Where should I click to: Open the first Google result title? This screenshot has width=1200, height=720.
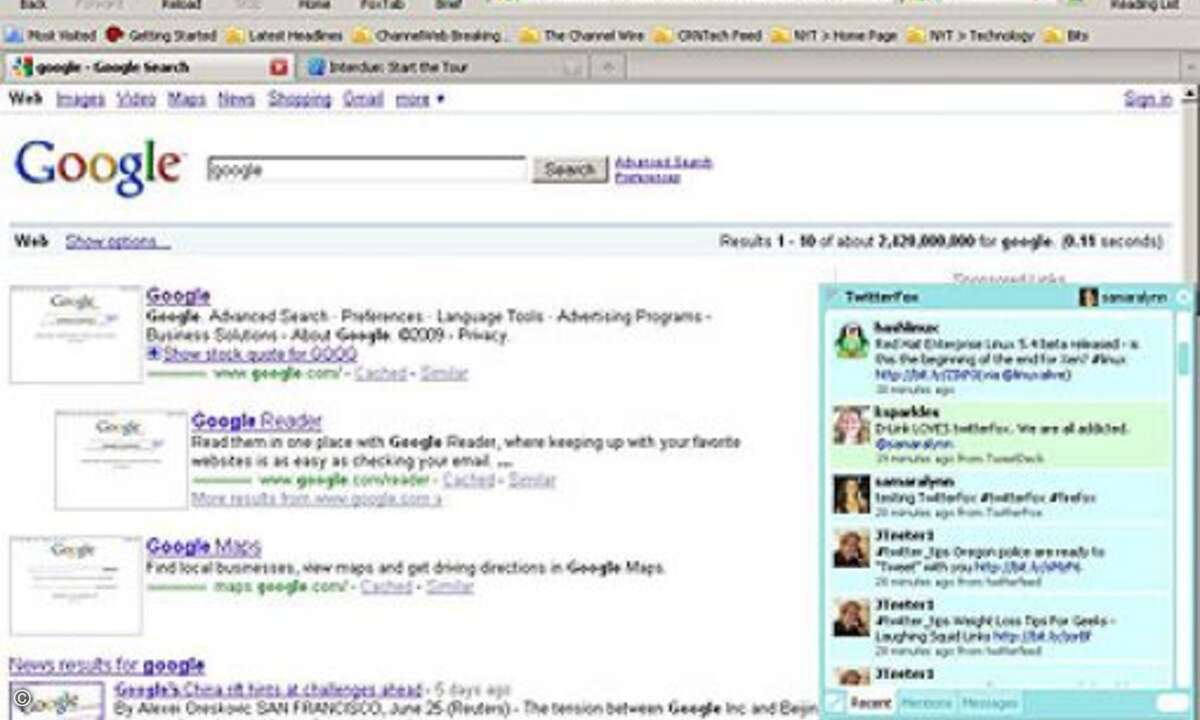pyautogui.click(x=178, y=296)
